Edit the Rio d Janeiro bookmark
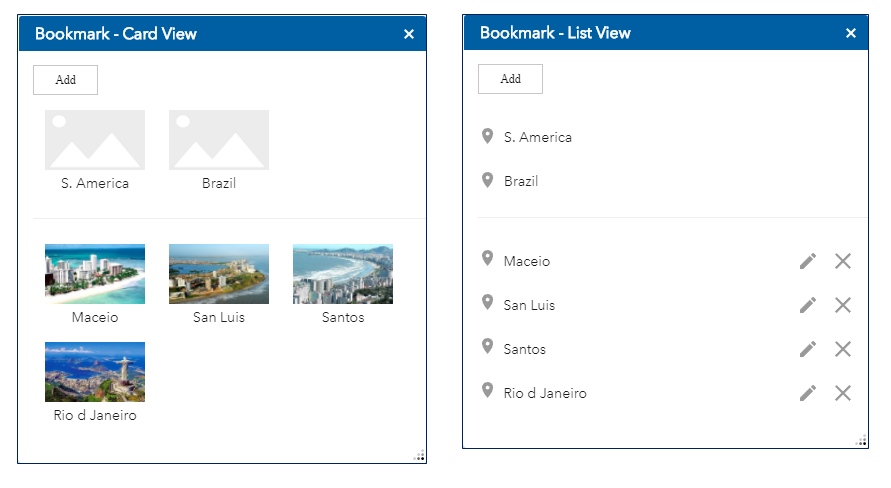Screen dimensions: 891x488 (x=808, y=393)
